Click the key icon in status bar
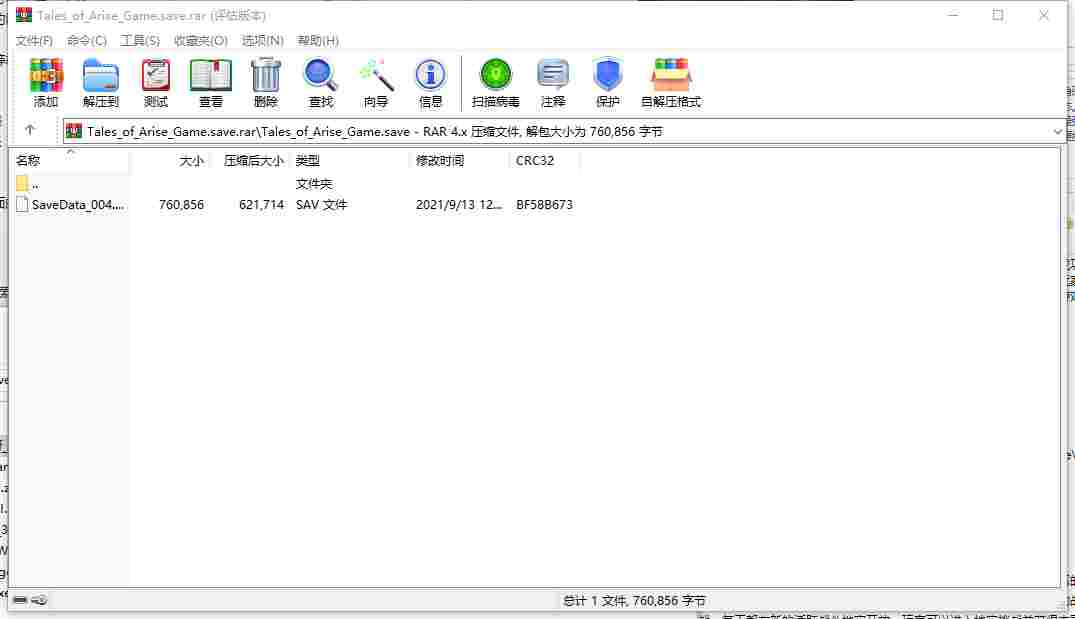Viewport: 1075px width, 619px height. pyautogui.click(x=39, y=600)
